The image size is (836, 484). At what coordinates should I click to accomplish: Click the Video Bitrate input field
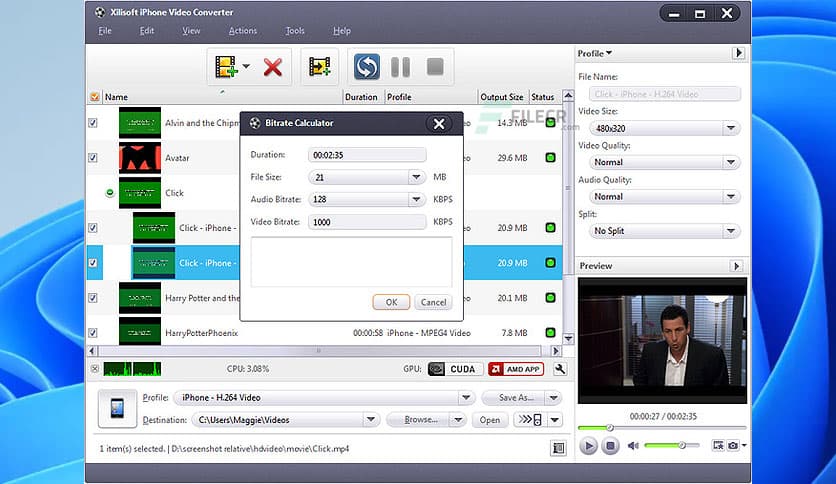[367, 222]
